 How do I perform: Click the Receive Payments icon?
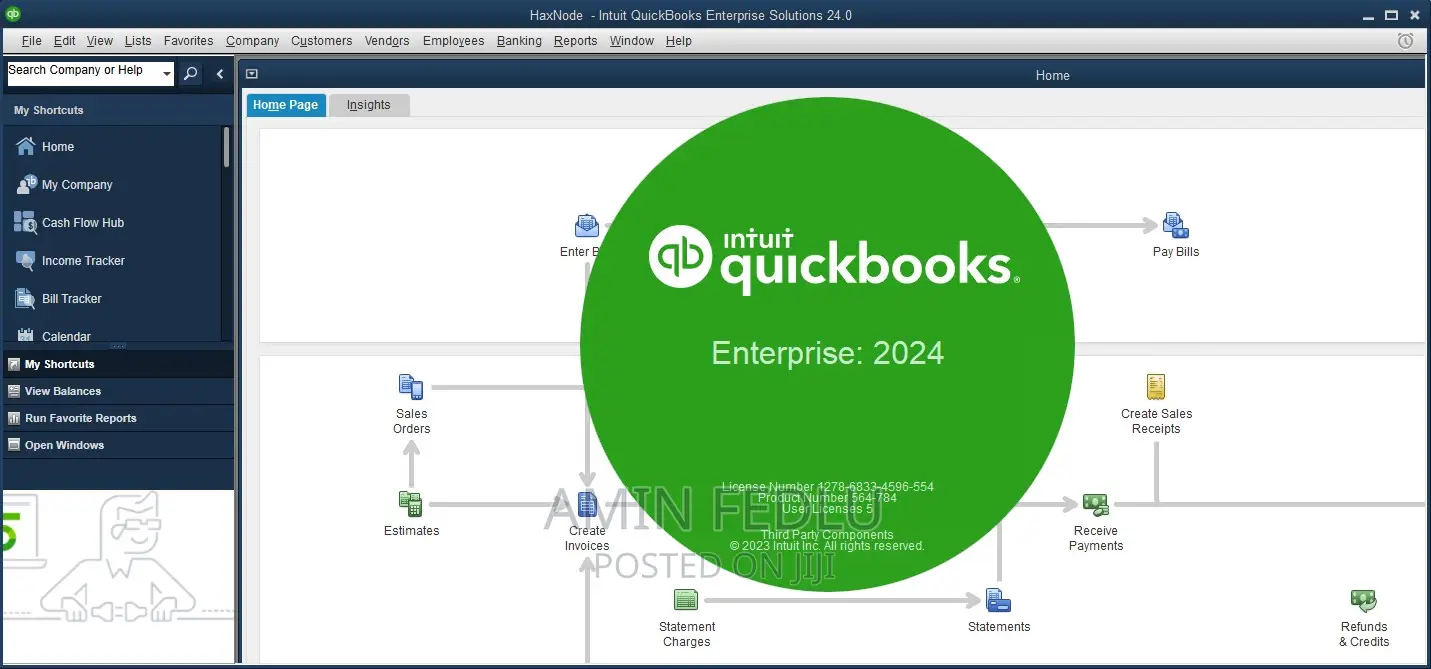(x=1095, y=505)
